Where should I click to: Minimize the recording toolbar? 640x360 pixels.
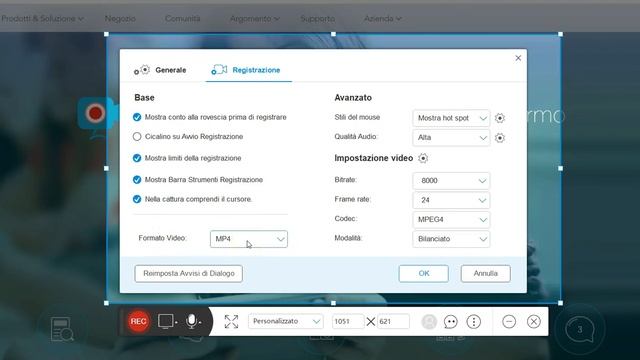click(509, 322)
